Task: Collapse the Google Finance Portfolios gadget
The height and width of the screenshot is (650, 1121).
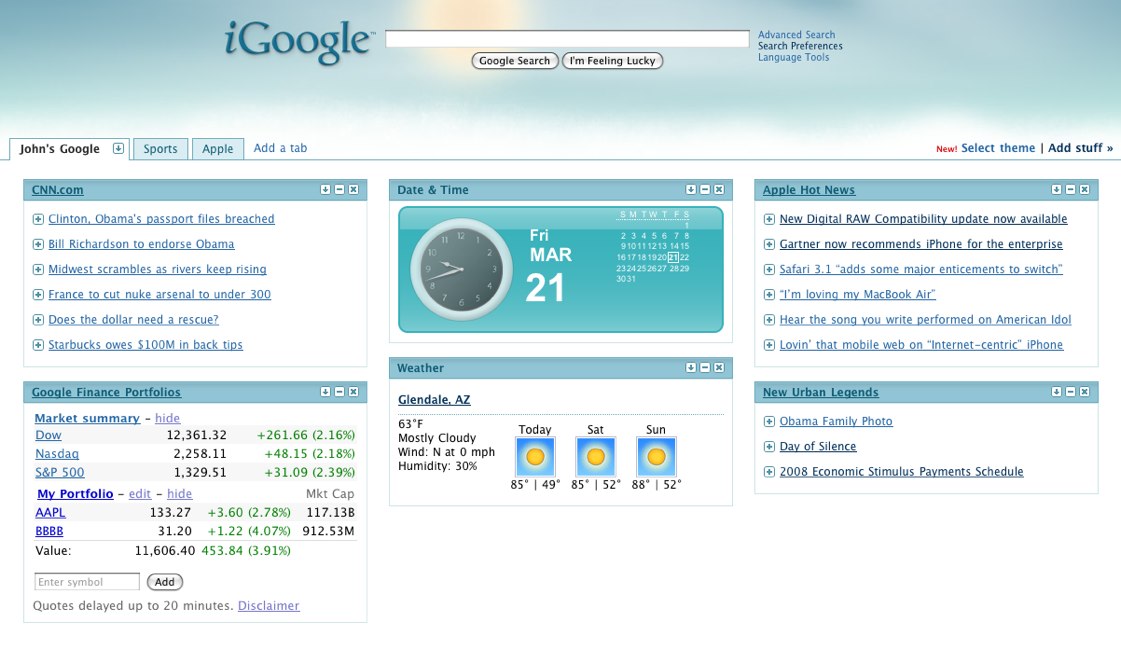Action: click(x=340, y=392)
